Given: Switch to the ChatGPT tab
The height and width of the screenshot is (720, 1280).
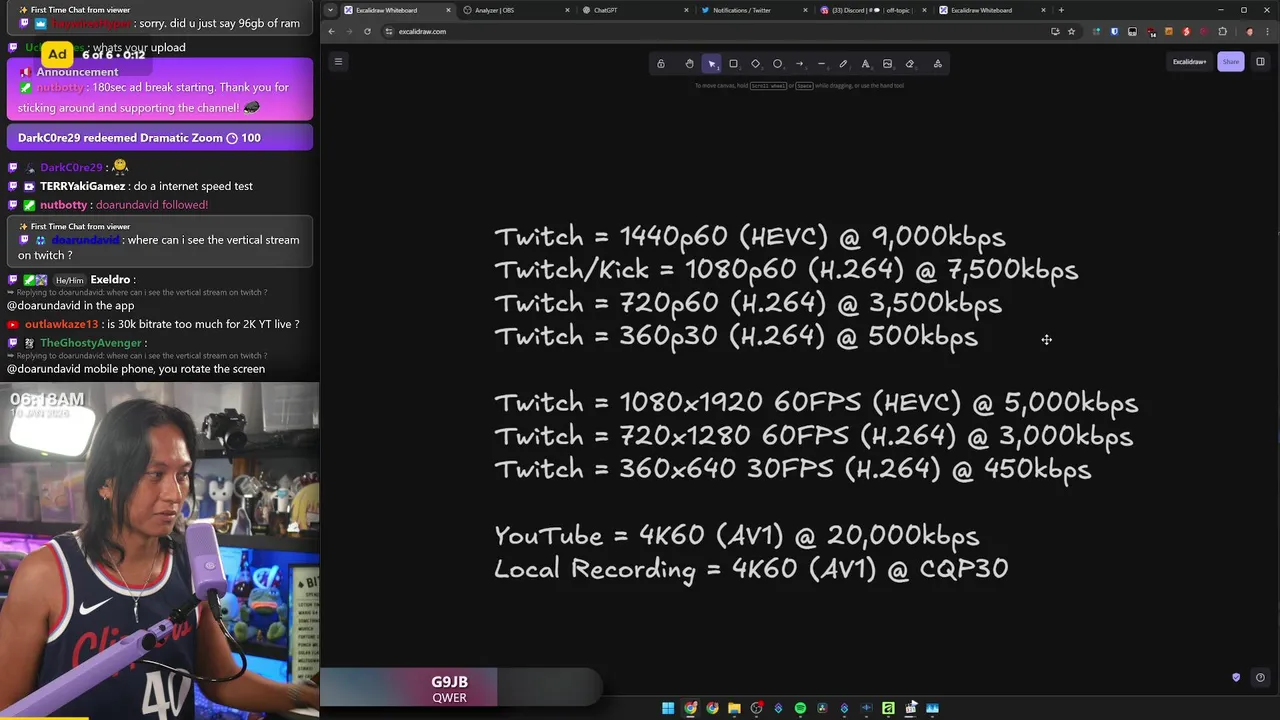Looking at the screenshot, I should click(637, 10).
